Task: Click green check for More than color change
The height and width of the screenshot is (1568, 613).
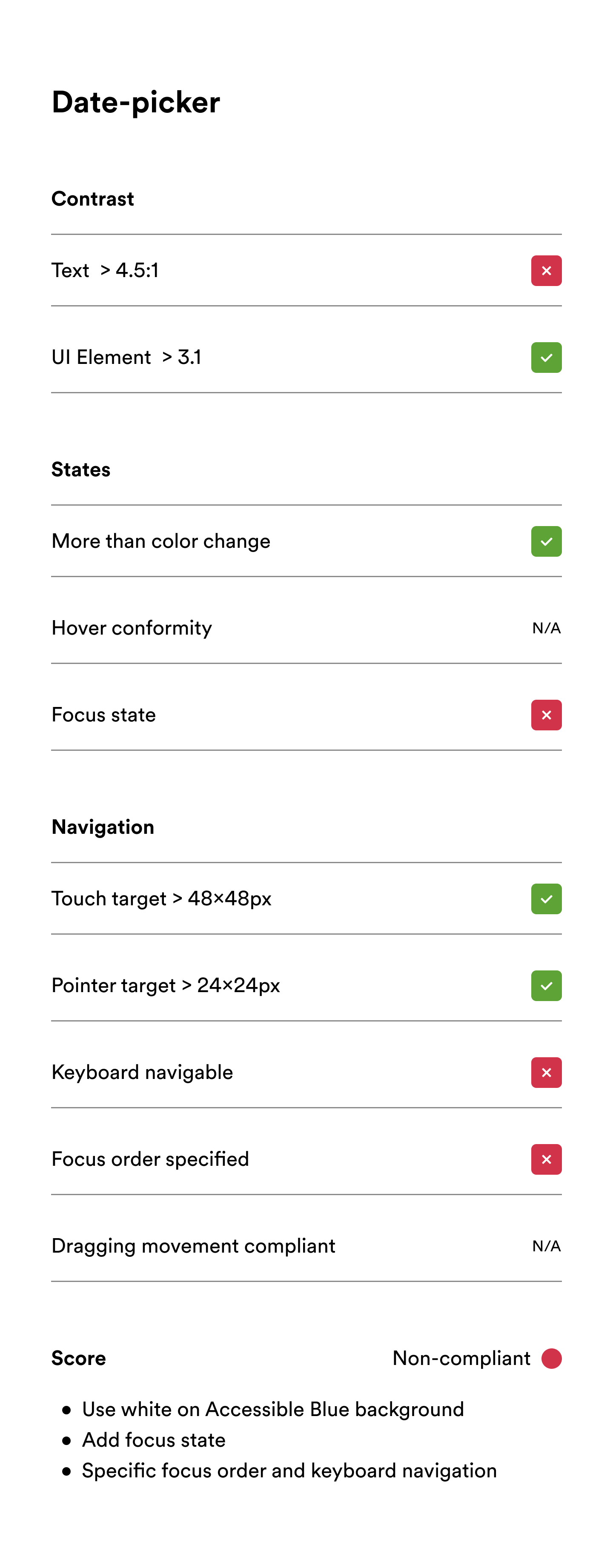Action: (546, 541)
